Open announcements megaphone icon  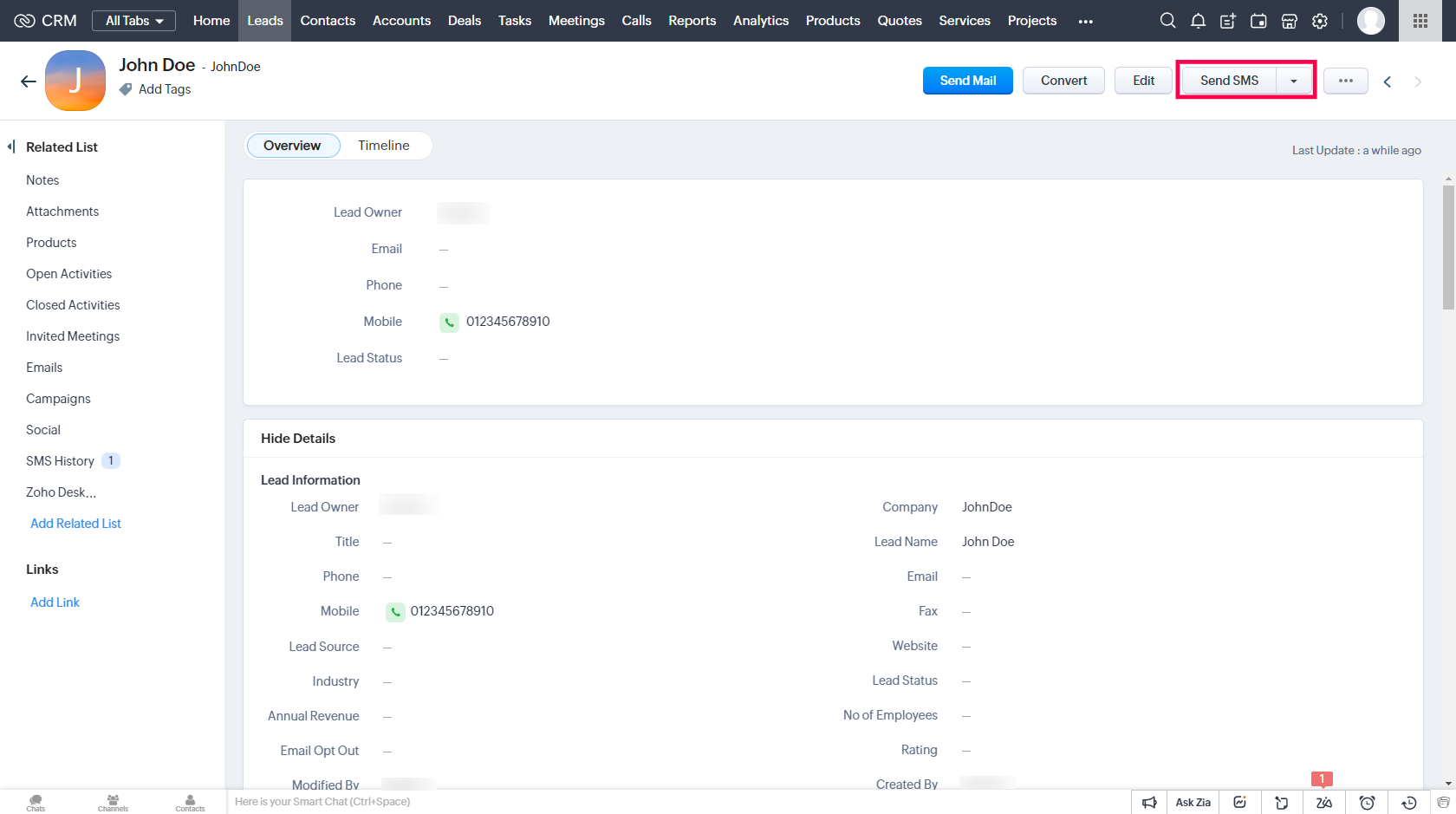1149,803
